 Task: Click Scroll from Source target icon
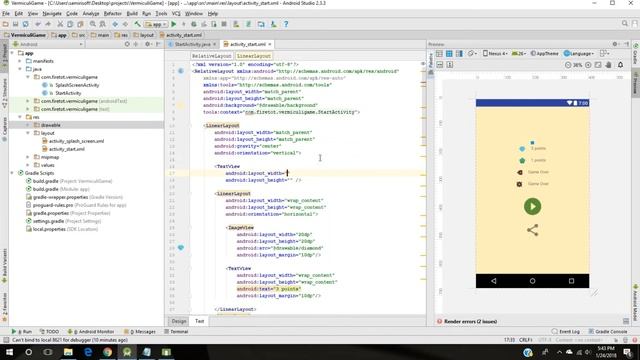(127, 44)
